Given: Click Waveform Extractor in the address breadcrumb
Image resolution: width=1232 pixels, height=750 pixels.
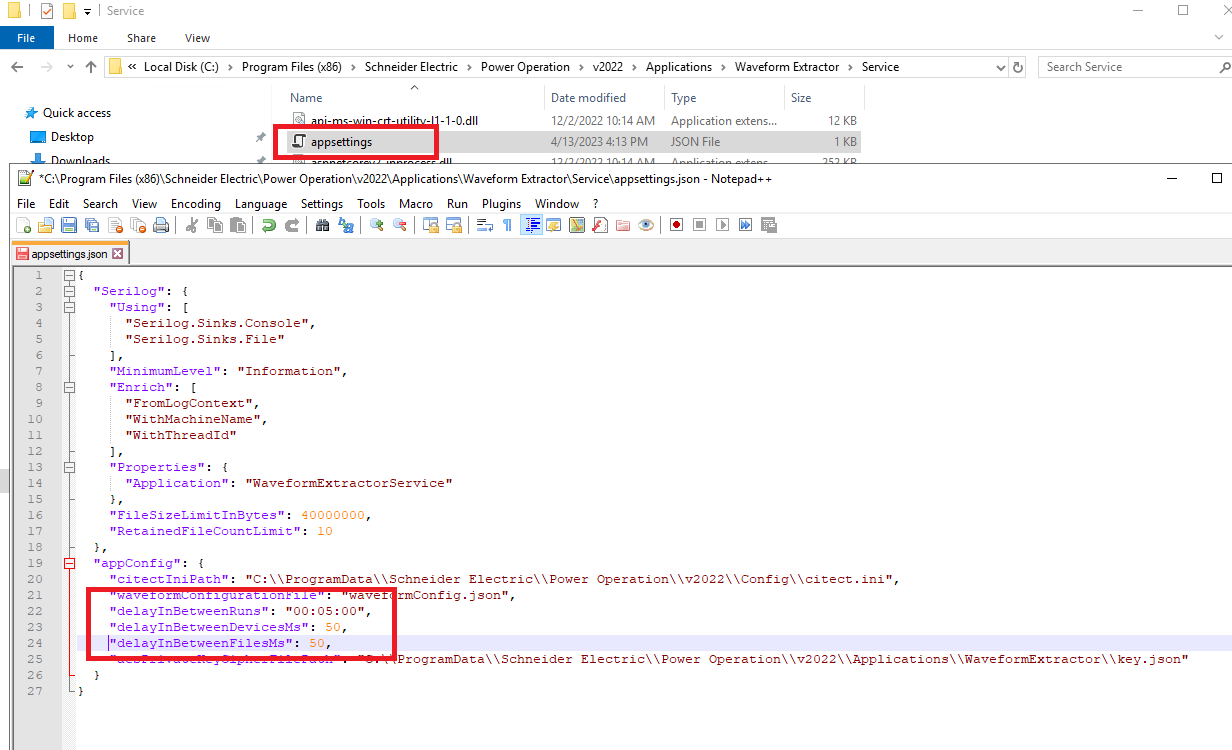Looking at the screenshot, I should [x=787, y=67].
